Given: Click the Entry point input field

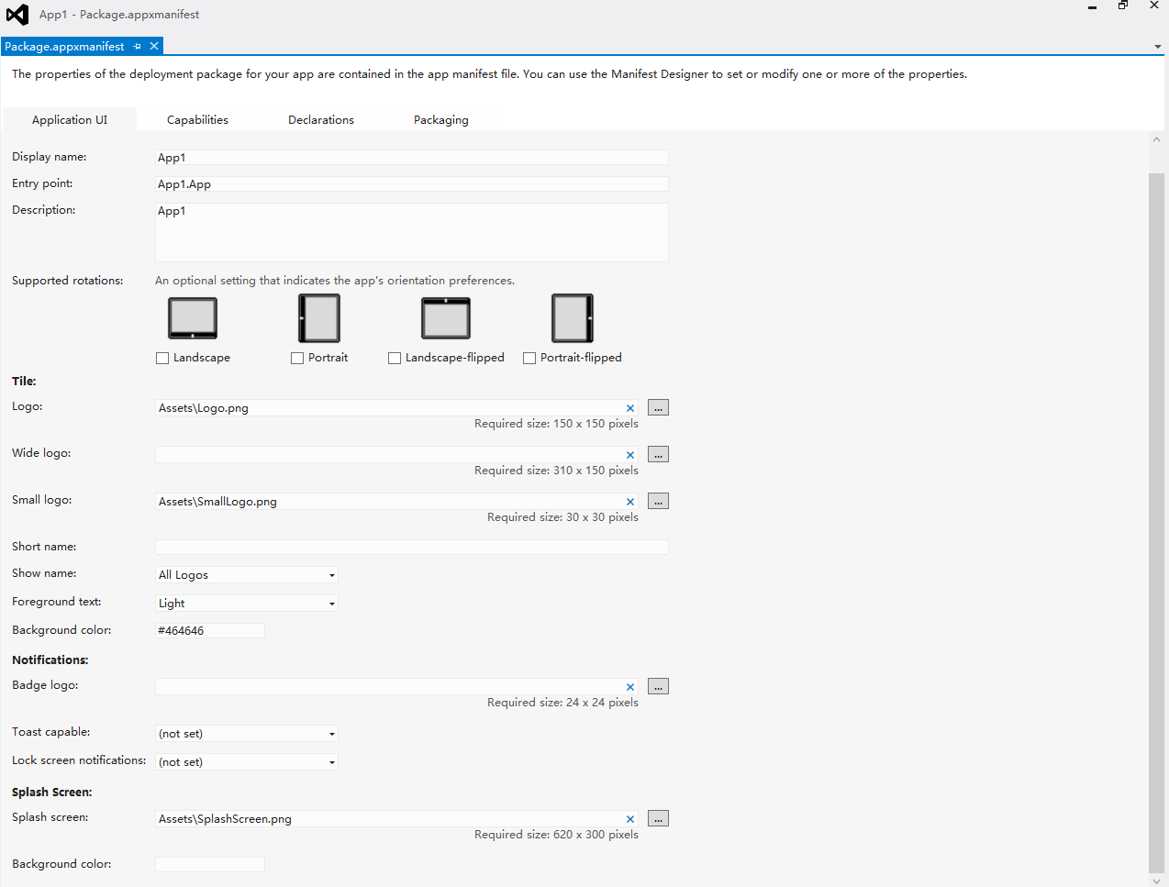Looking at the screenshot, I should point(412,184).
